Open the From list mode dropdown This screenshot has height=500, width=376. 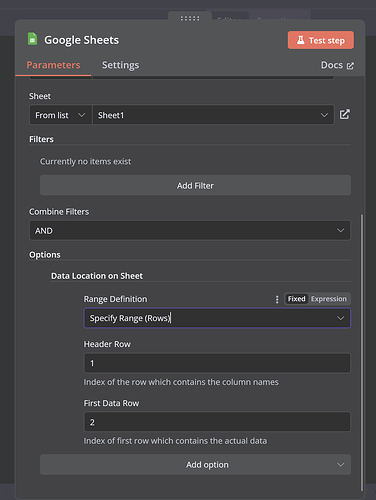click(60, 115)
